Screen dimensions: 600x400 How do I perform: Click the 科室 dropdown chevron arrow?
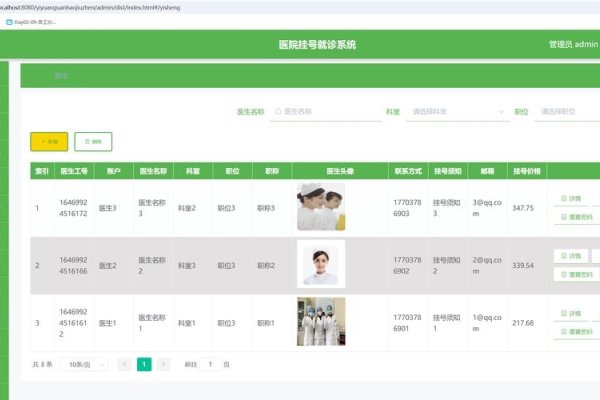click(x=501, y=112)
